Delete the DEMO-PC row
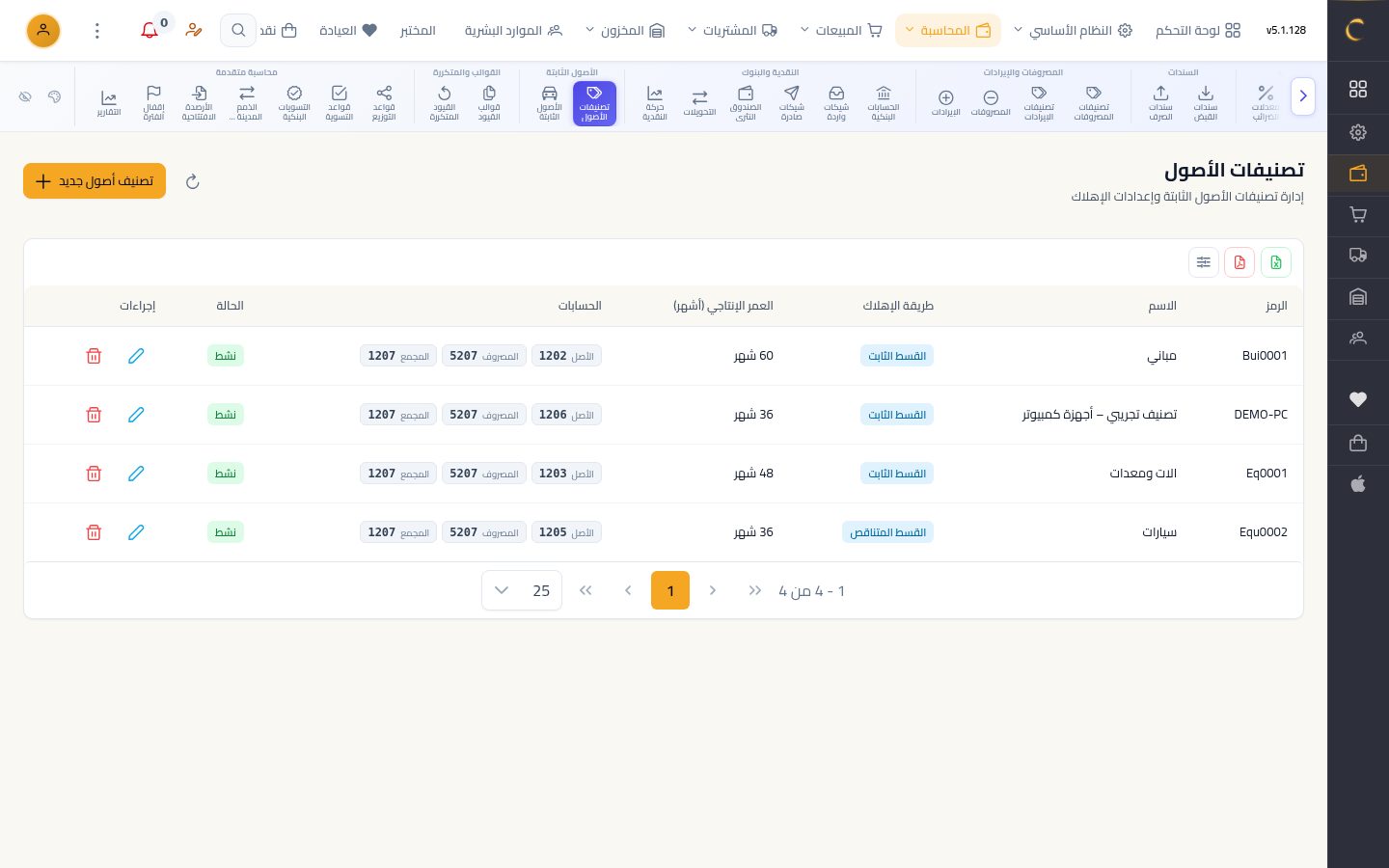 94,415
